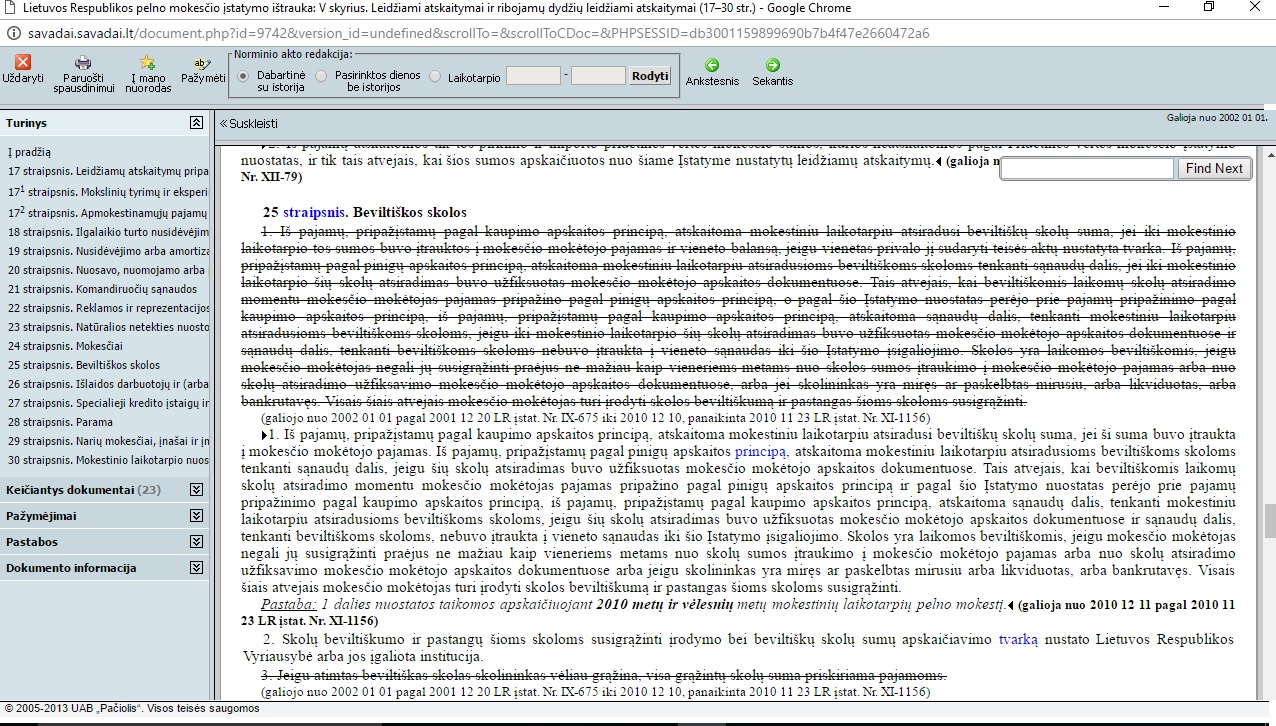
Task: Add to Į mano nuorodas star icon
Action: click(x=148, y=63)
